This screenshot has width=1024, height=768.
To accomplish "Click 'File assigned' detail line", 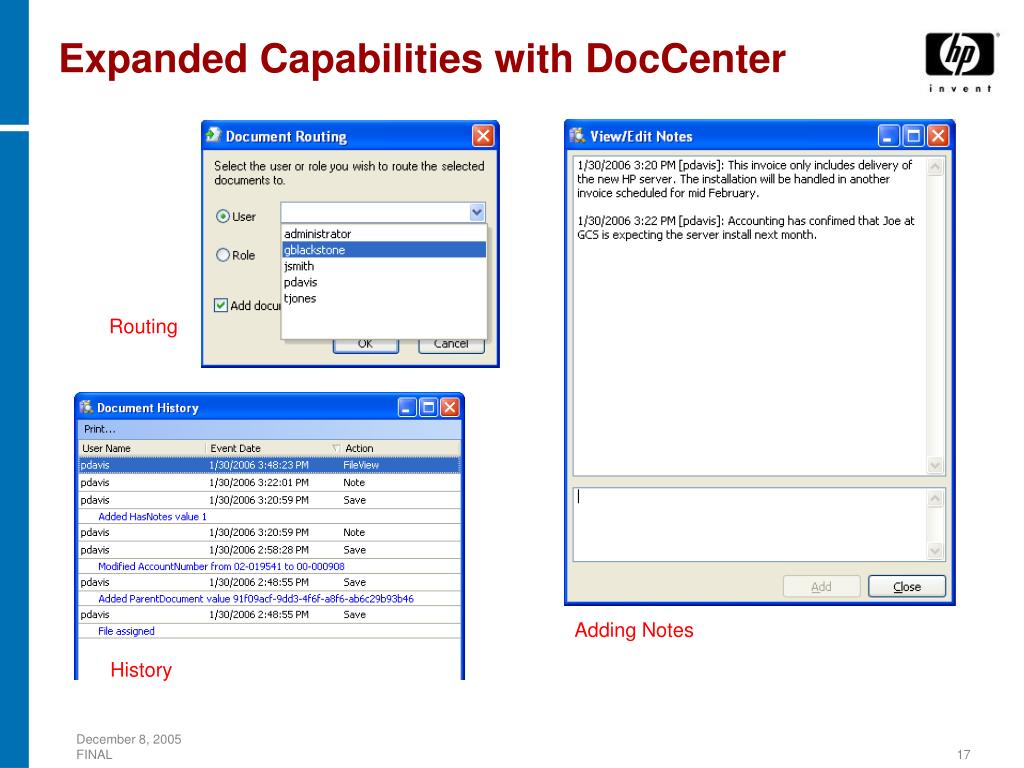I will point(126,631).
